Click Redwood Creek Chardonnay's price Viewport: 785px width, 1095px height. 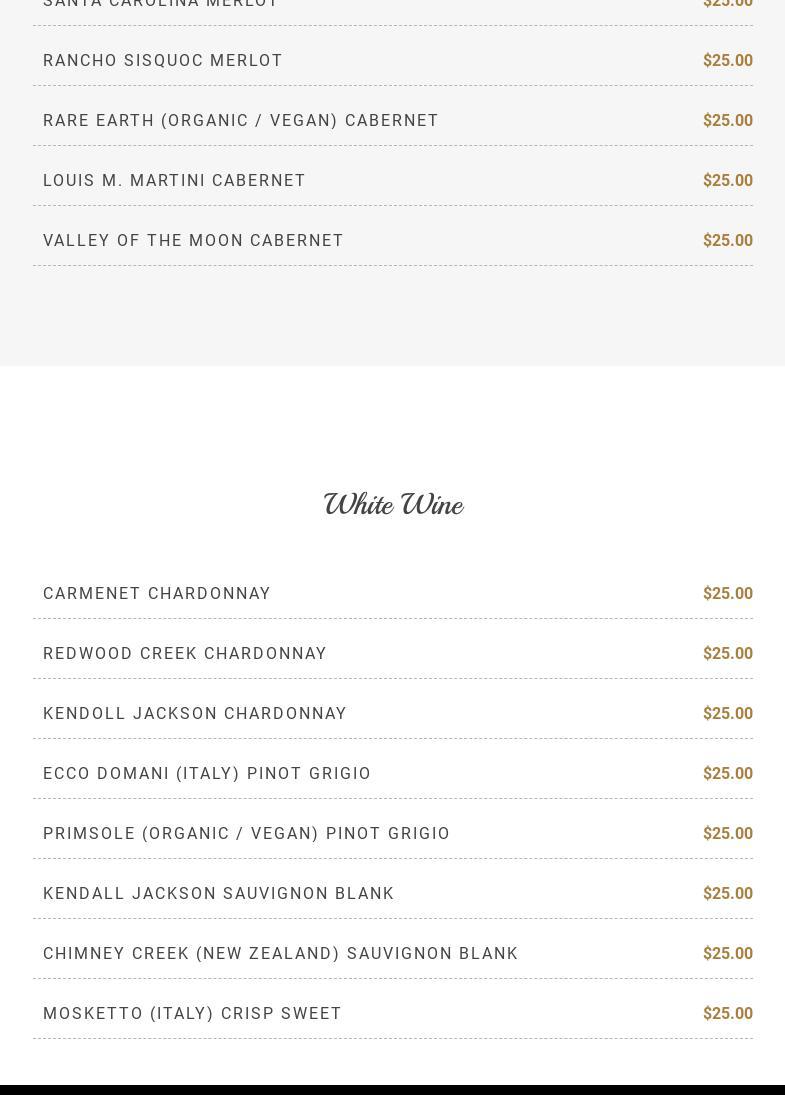tap(727, 654)
